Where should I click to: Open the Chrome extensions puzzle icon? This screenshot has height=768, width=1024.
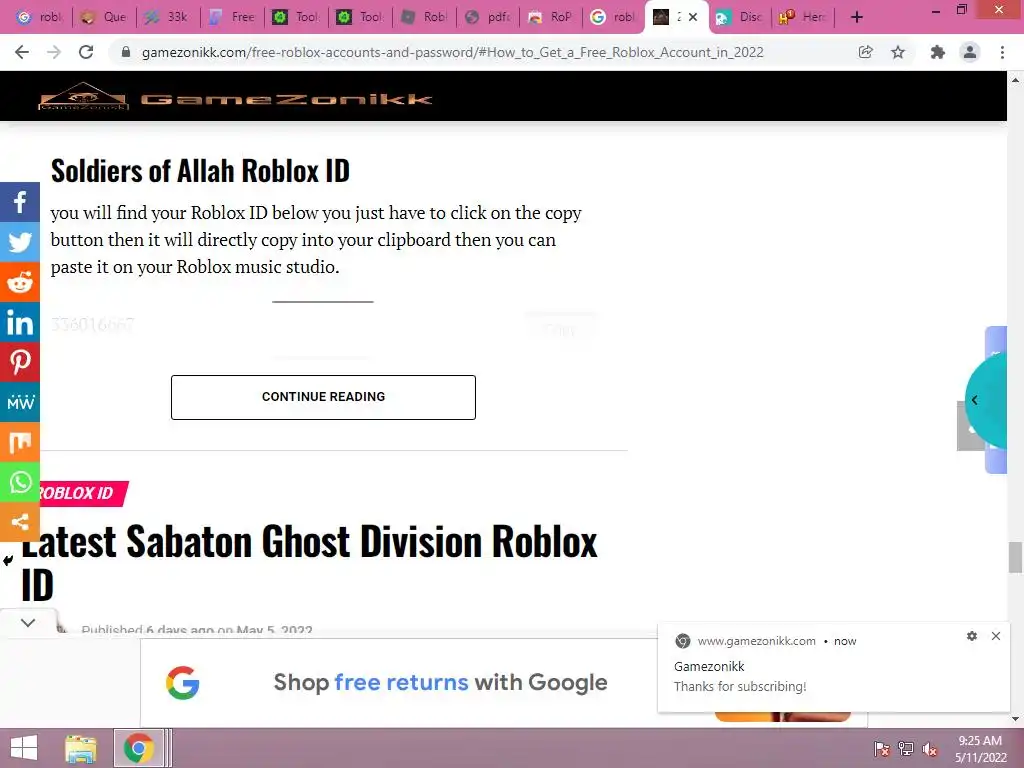tap(938, 52)
